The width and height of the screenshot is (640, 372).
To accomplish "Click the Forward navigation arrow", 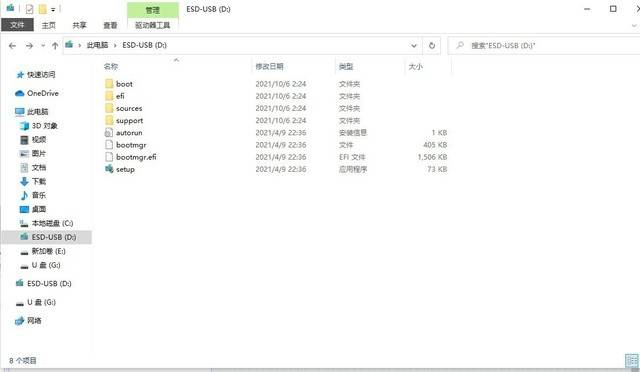I will 29,46.
